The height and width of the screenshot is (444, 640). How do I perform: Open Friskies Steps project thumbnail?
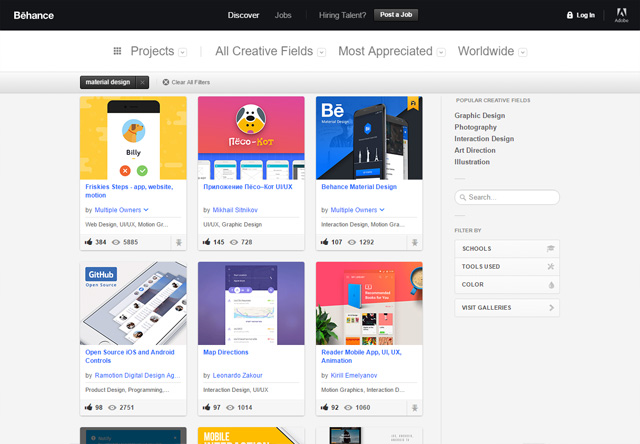[x=133, y=138]
